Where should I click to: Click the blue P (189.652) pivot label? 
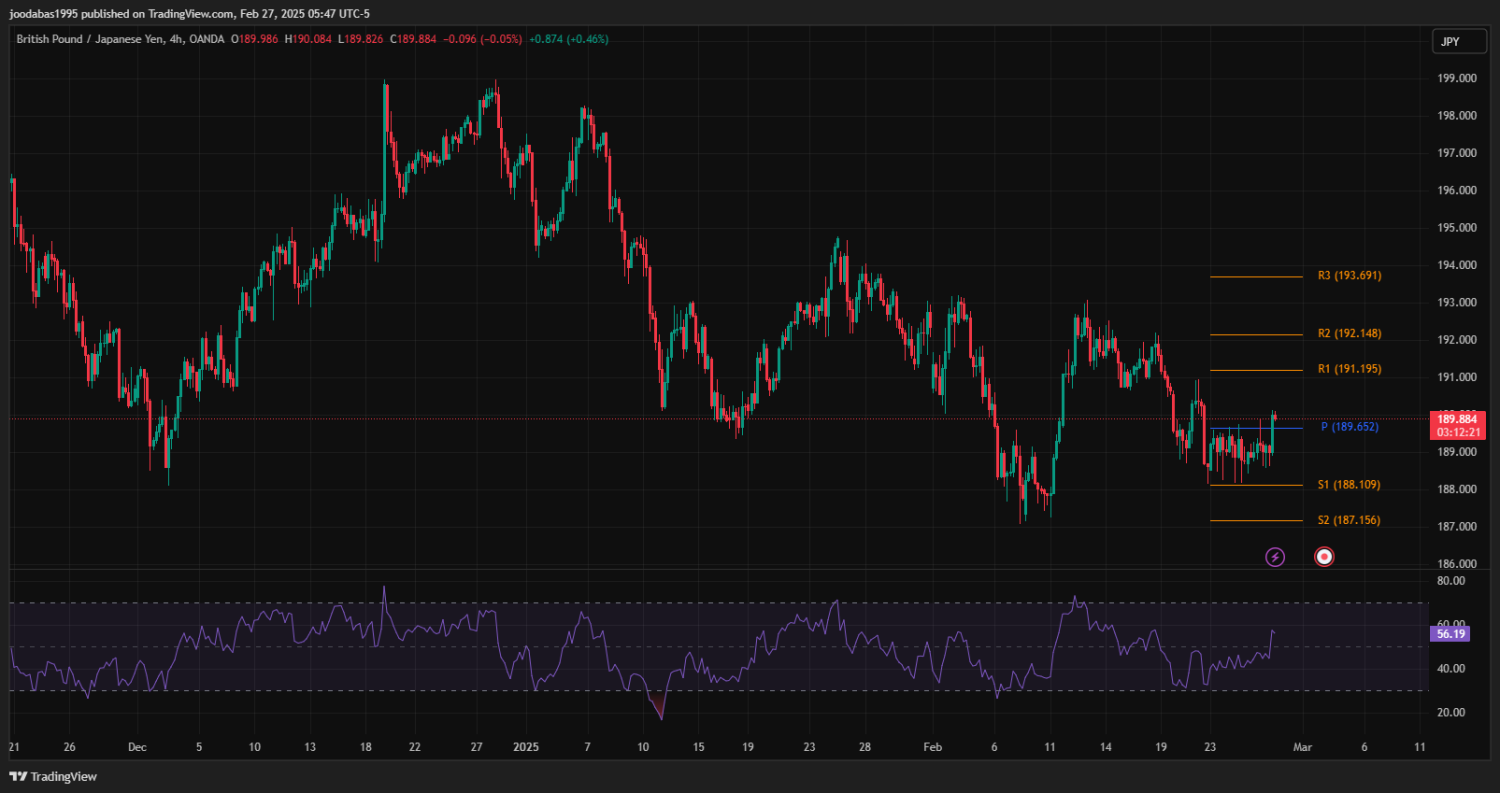[x=1349, y=427]
